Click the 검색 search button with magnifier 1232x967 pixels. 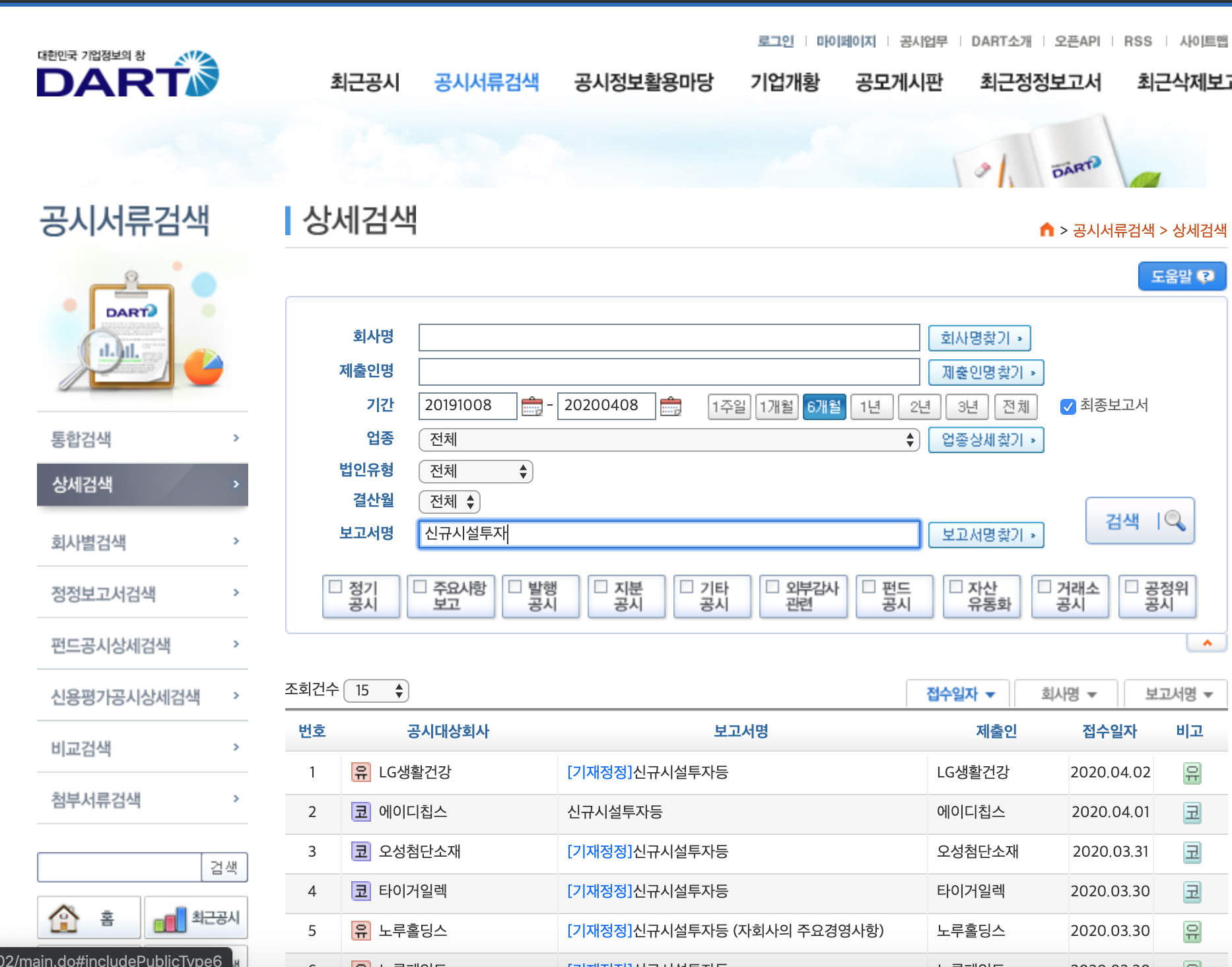pyautogui.click(x=1140, y=521)
